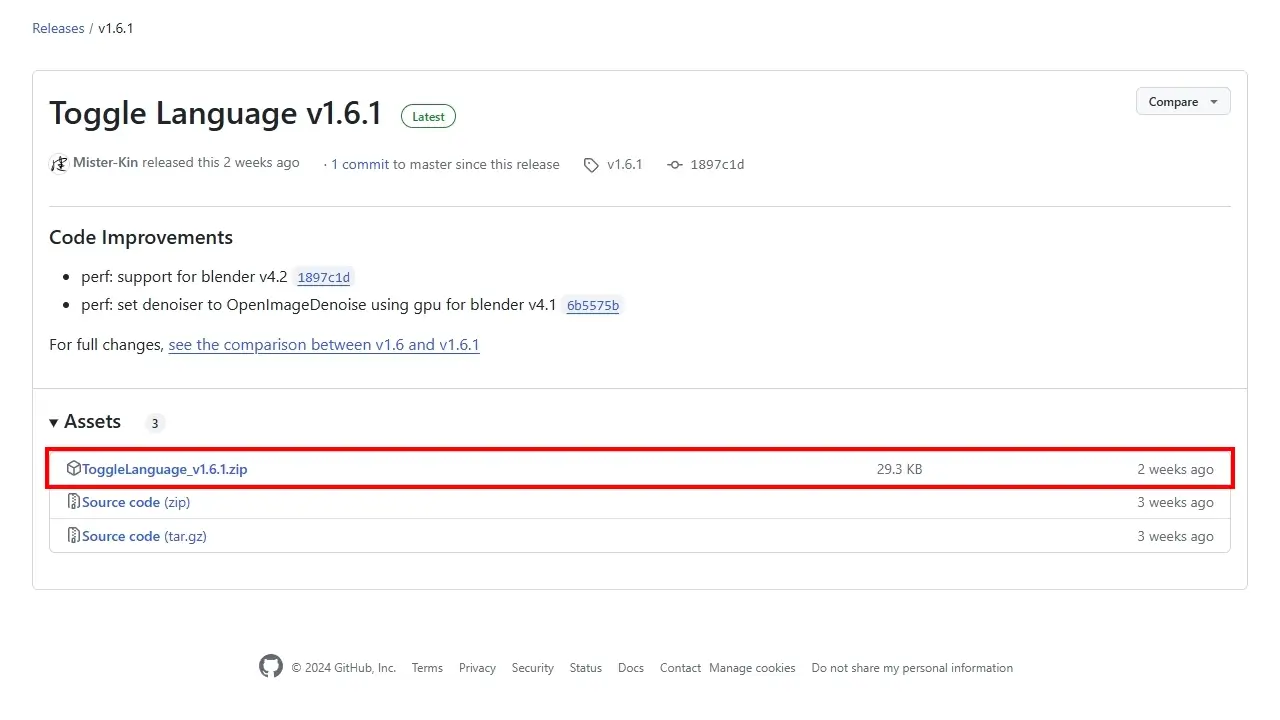This screenshot has width=1280, height=720.
Task: Open Mister-Kin profile link
Action: point(106,162)
